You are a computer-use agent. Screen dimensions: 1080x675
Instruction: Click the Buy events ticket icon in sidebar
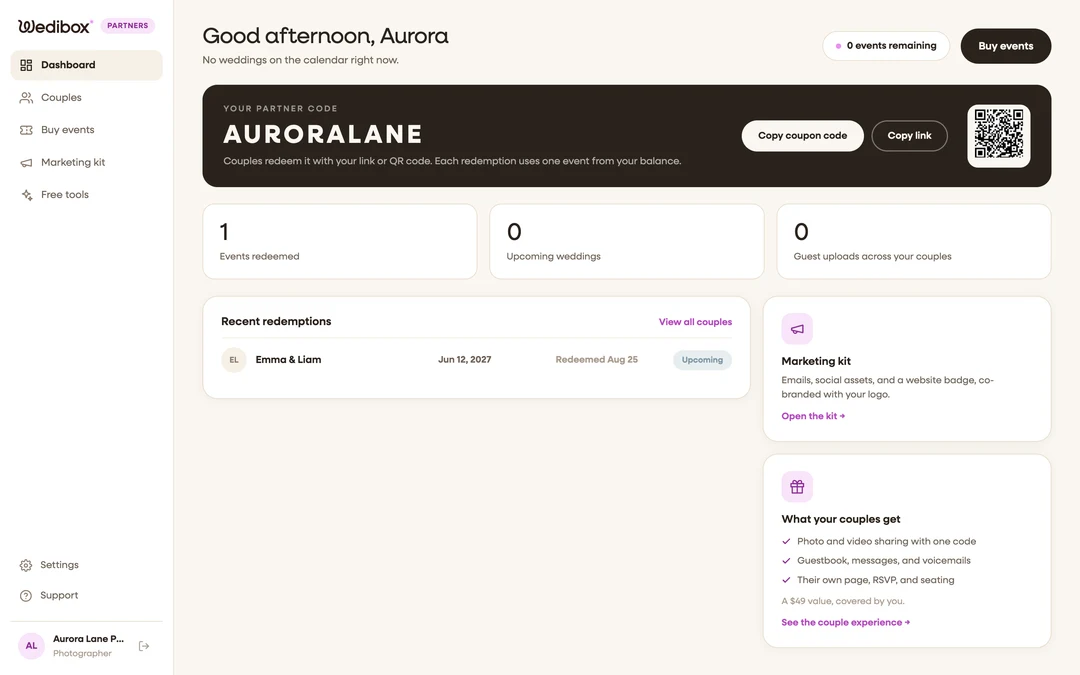pyautogui.click(x=26, y=129)
